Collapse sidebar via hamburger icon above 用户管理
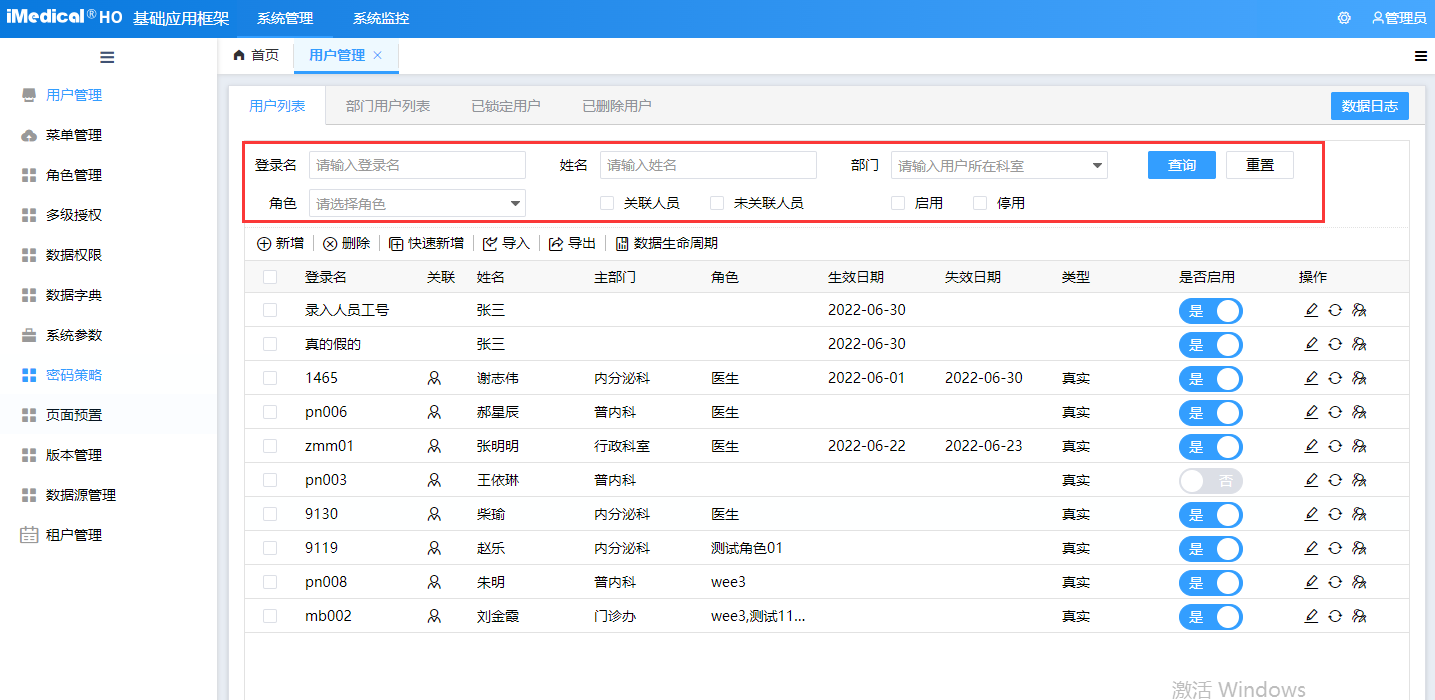This screenshot has width=1435, height=700. 107,57
